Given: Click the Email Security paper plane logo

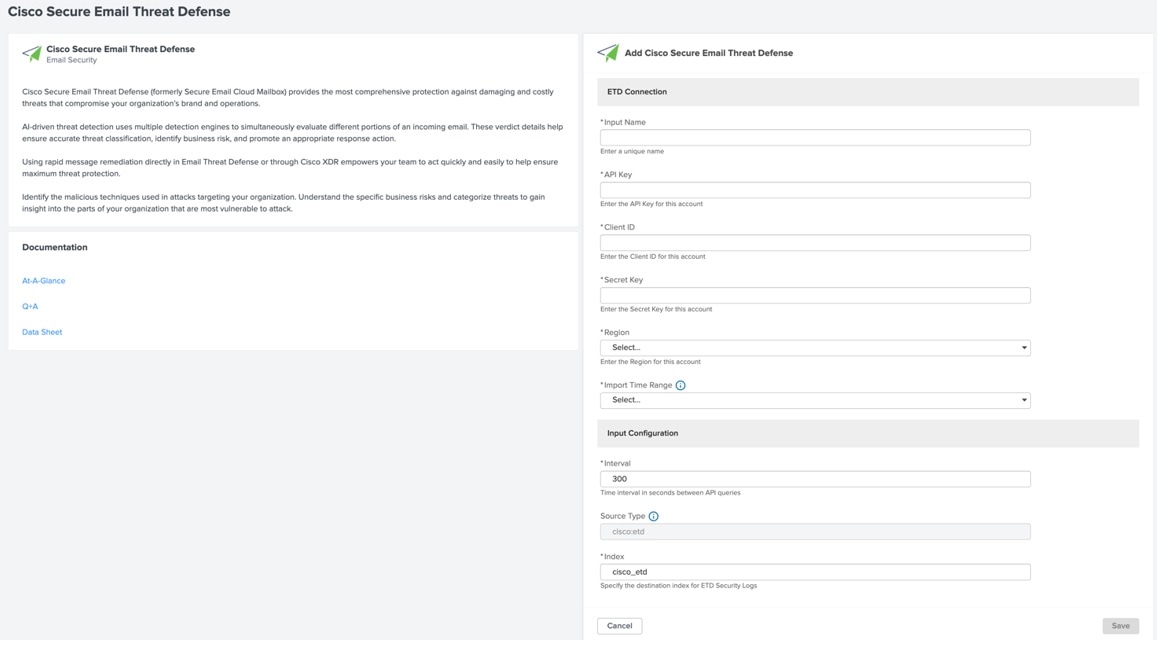Looking at the screenshot, I should 32,54.
